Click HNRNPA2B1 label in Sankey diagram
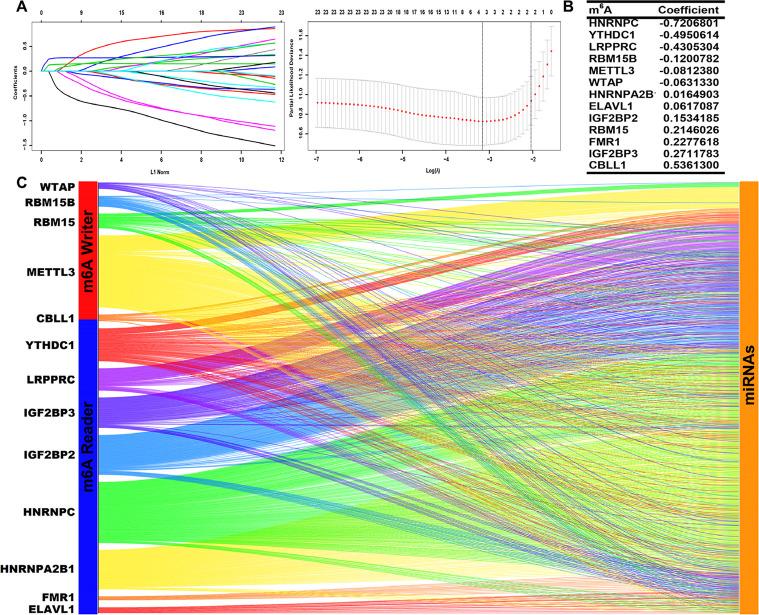This screenshot has height=615, width=759. 38,569
